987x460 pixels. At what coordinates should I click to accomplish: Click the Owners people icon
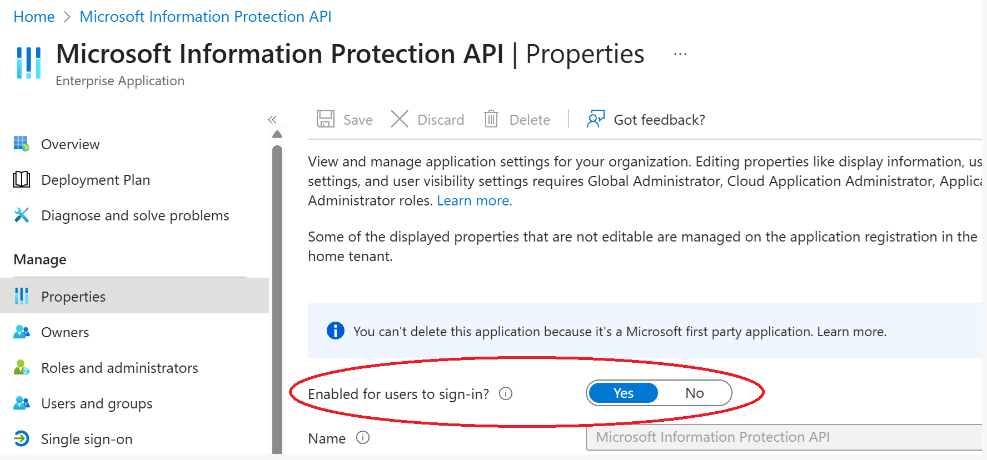tap(21, 332)
